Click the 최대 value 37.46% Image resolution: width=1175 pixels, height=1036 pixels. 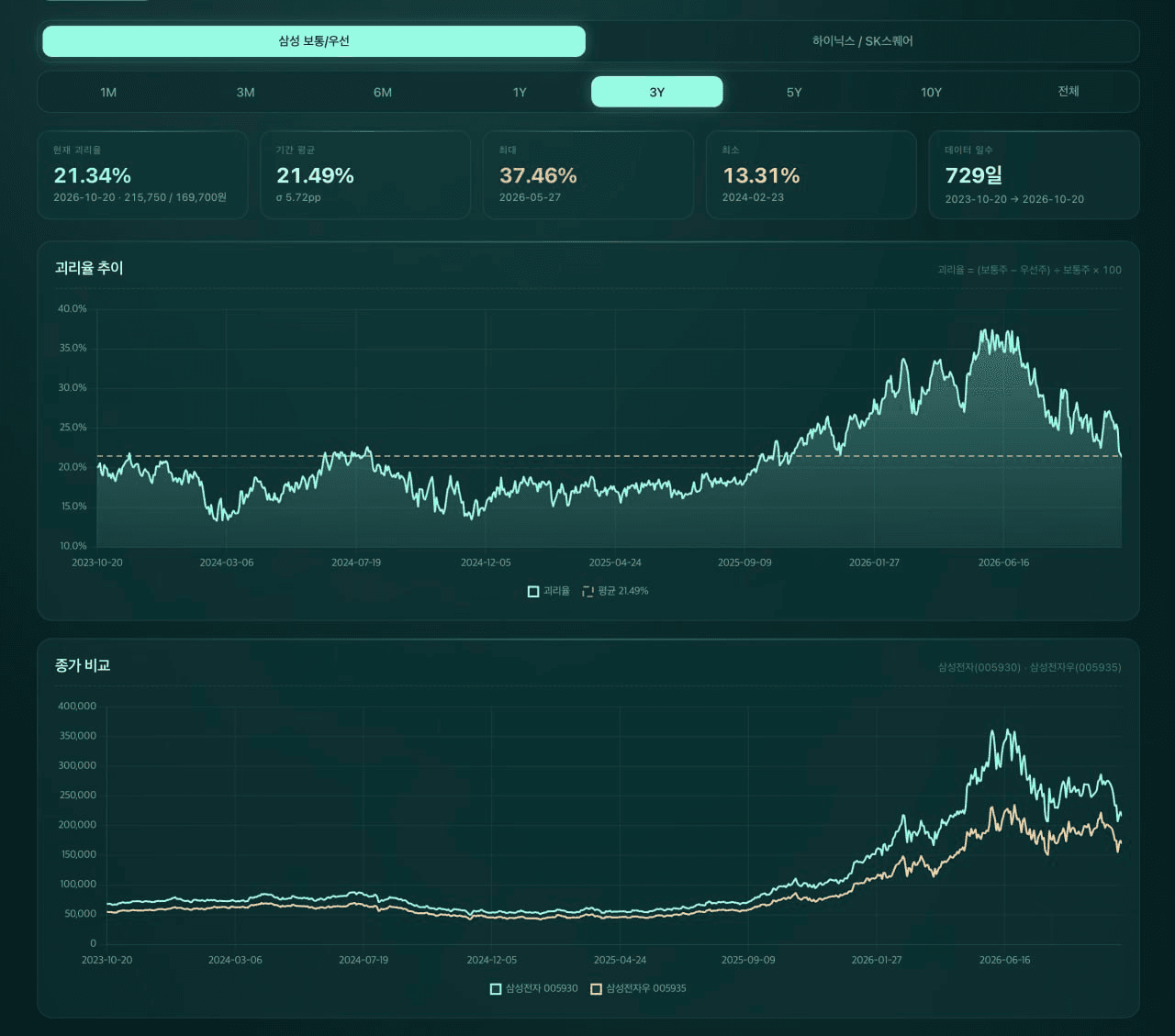pyautogui.click(x=538, y=175)
